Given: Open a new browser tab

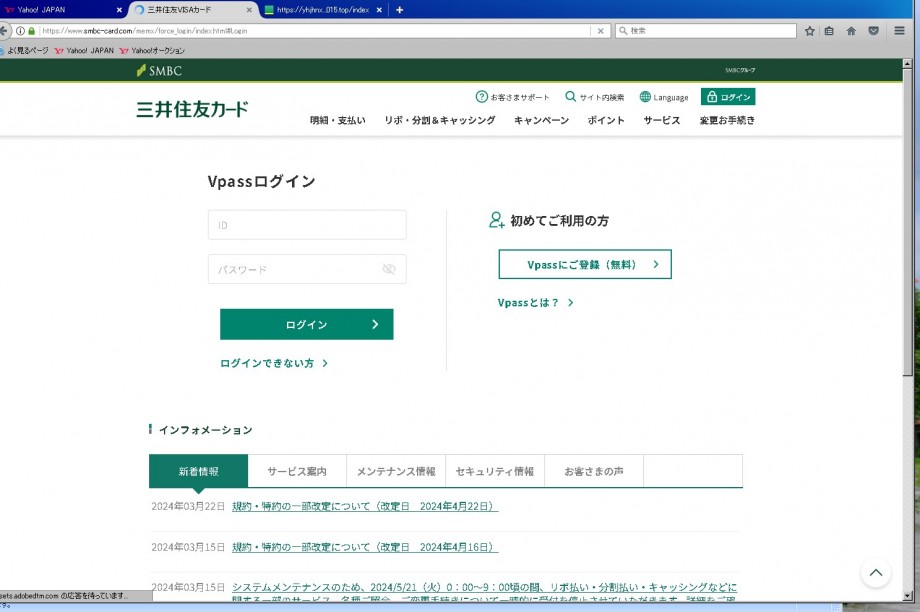Looking at the screenshot, I should 400,10.
